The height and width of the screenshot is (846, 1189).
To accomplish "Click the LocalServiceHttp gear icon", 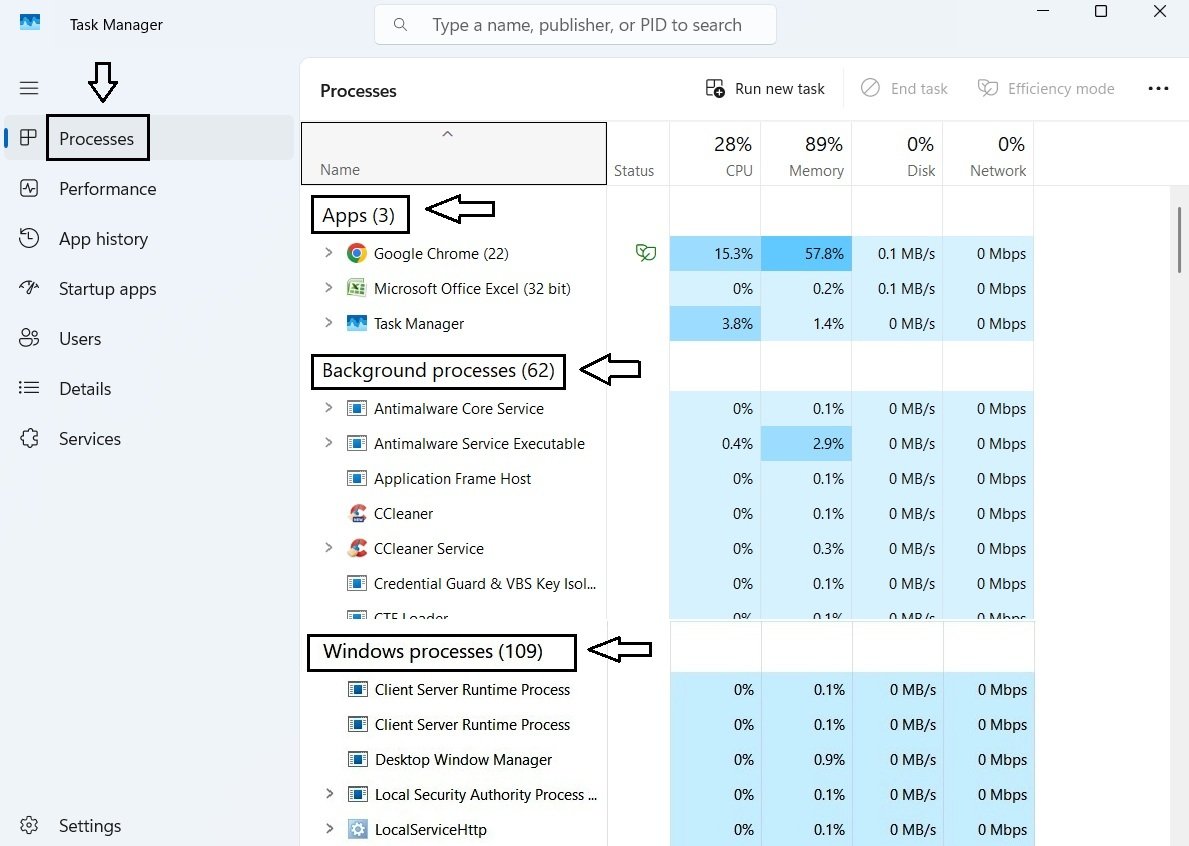I will click(357, 829).
